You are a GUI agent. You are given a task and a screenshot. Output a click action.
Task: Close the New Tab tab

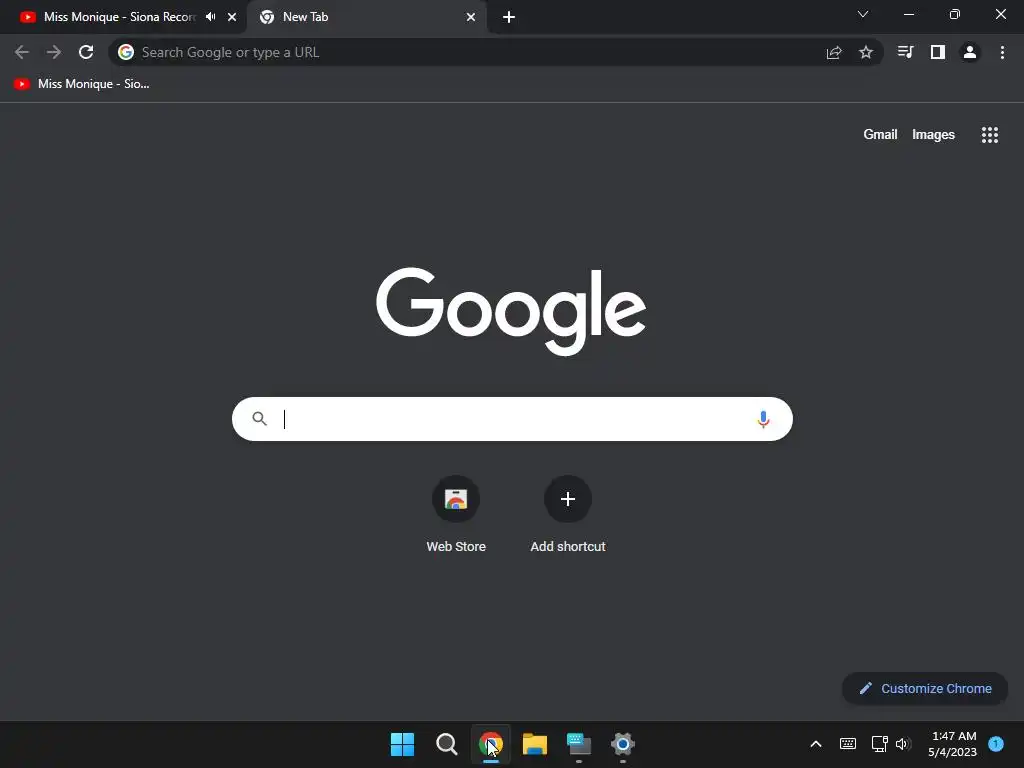tap(471, 17)
